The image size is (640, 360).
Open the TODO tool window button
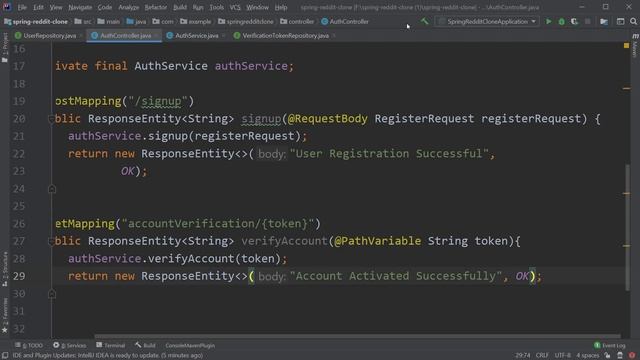pyautogui.click(x=29, y=346)
